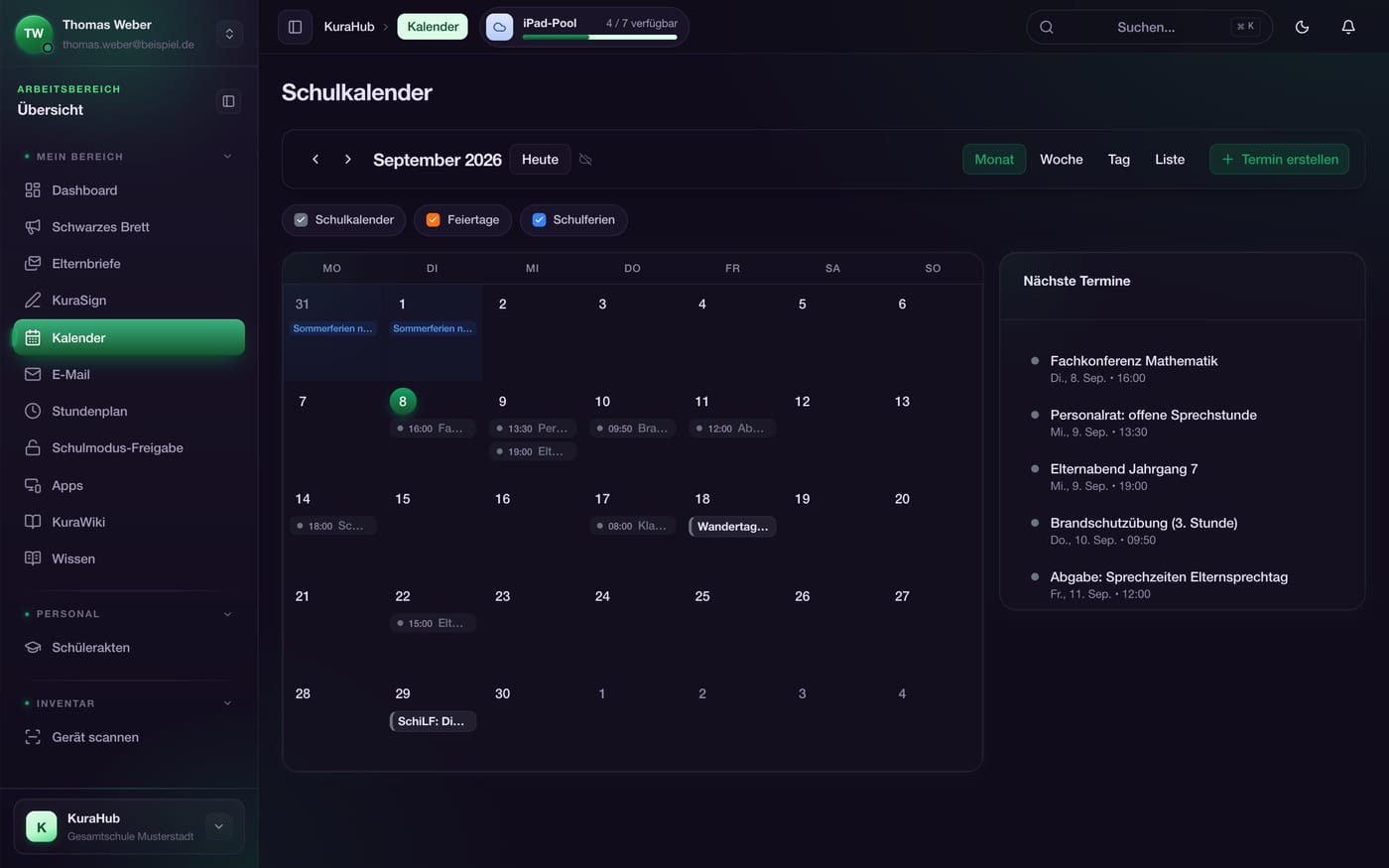
Task: Collapse the Arbeitsbereich panel icon
Action: 228,101
